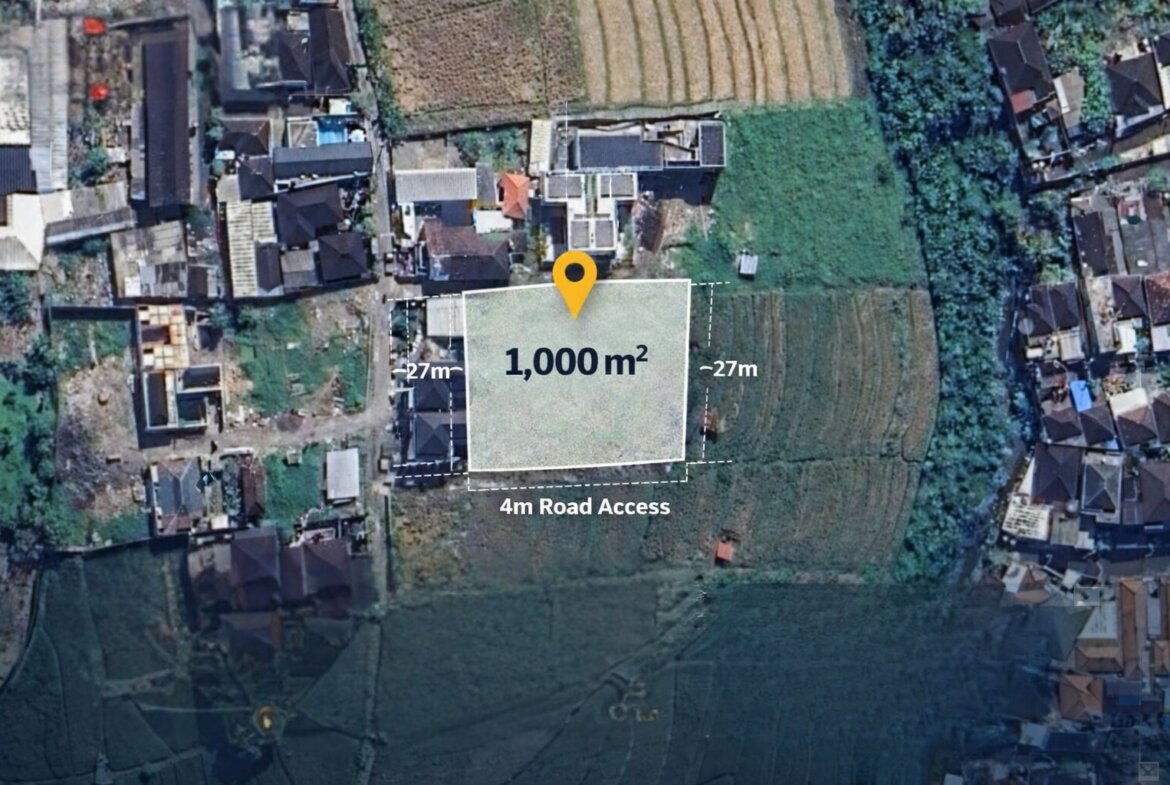This screenshot has height=785, width=1170.
Task: Click the small hut on the plot's right edge
Action: tap(710, 422)
